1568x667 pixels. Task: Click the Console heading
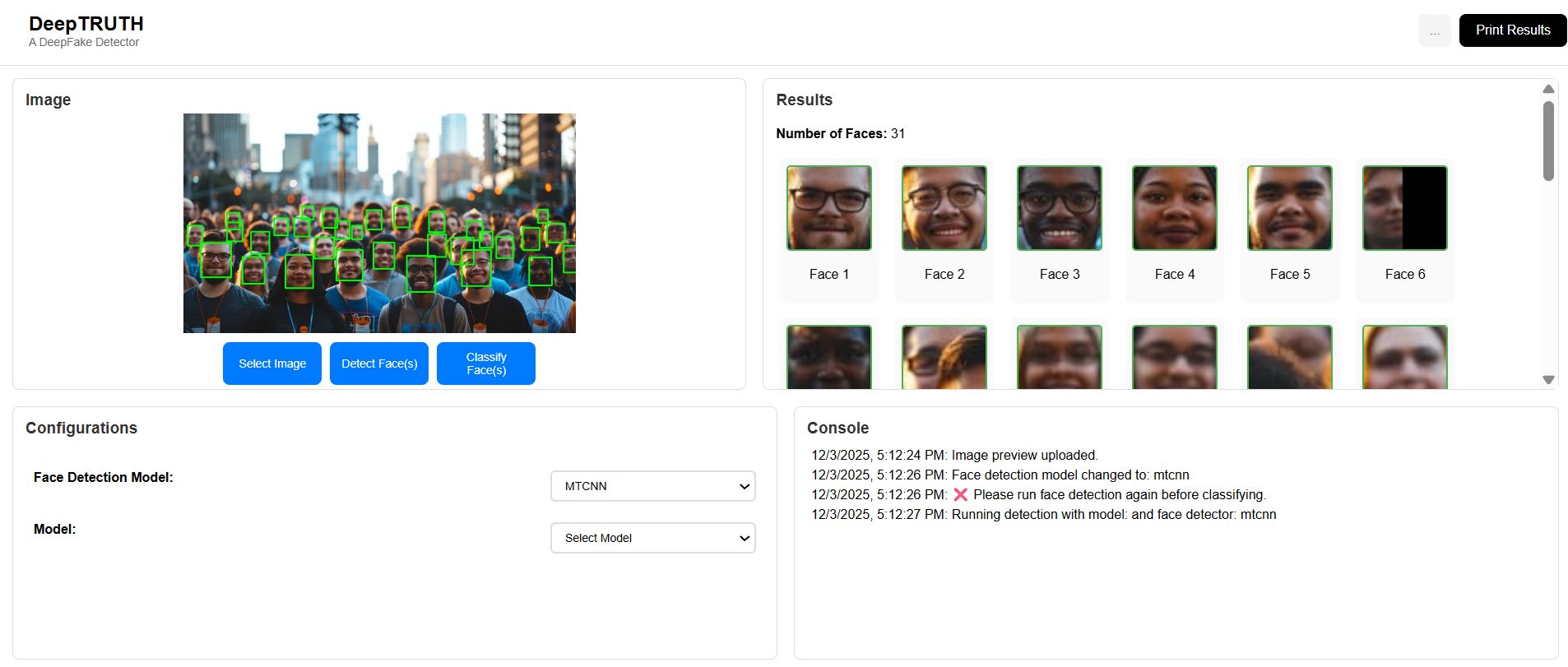838,428
